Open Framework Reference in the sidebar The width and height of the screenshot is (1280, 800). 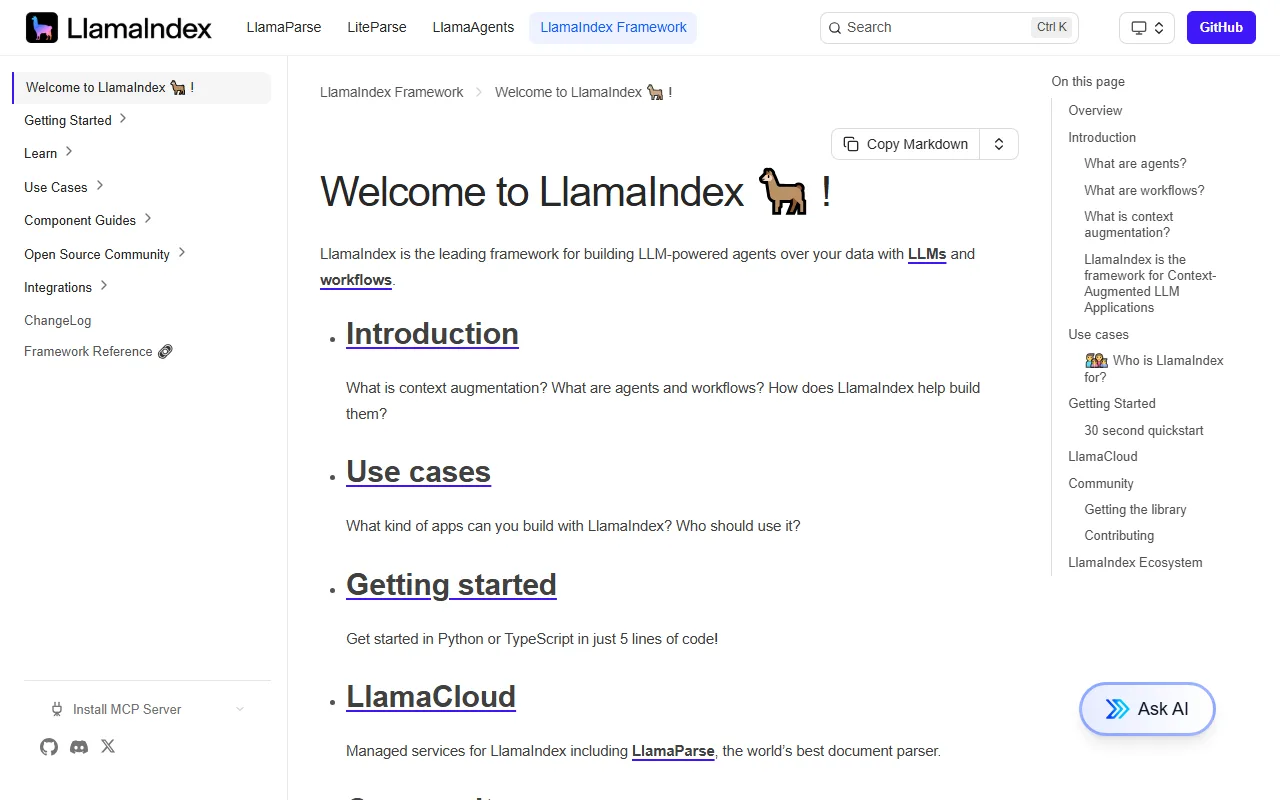[98, 352]
